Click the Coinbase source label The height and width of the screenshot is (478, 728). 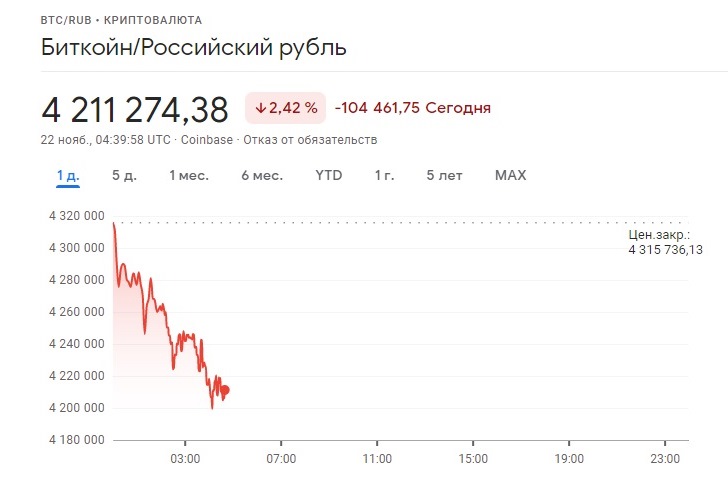[x=207, y=140]
